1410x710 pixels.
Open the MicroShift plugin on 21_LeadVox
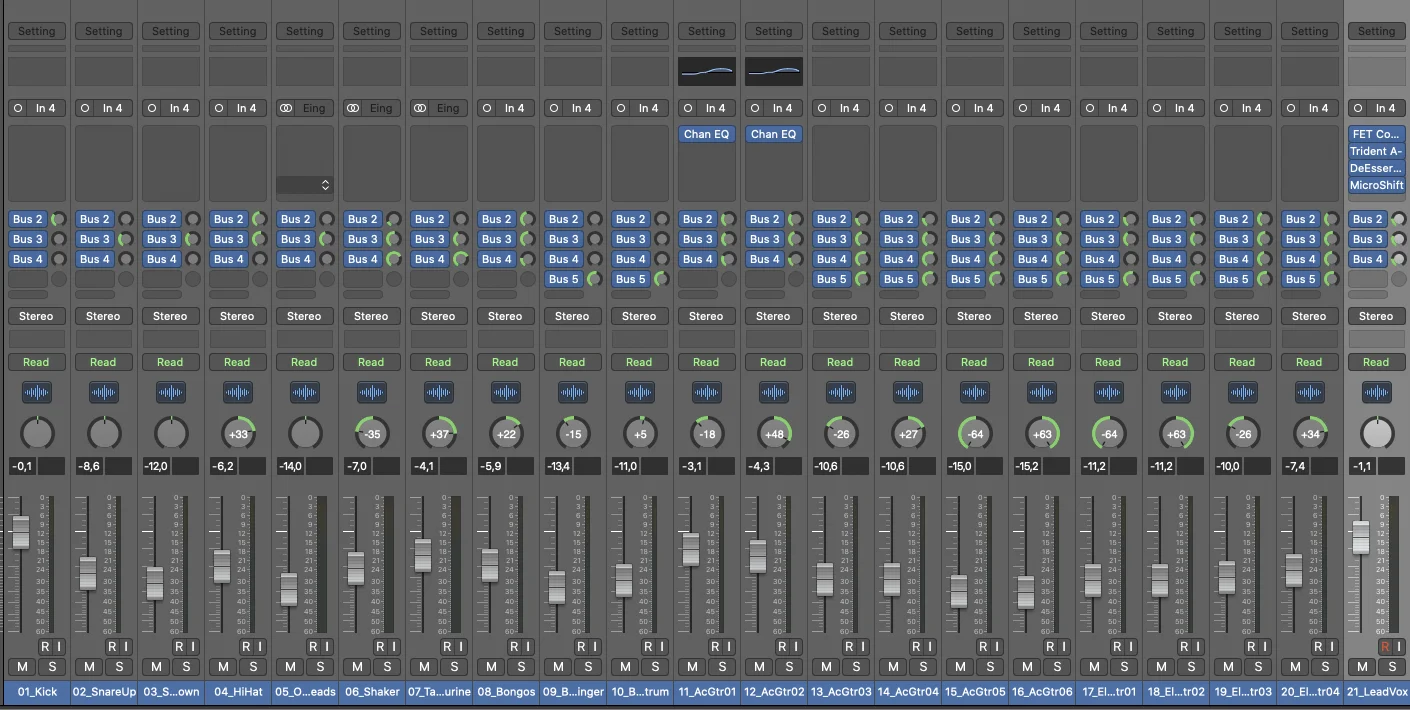(x=1376, y=185)
